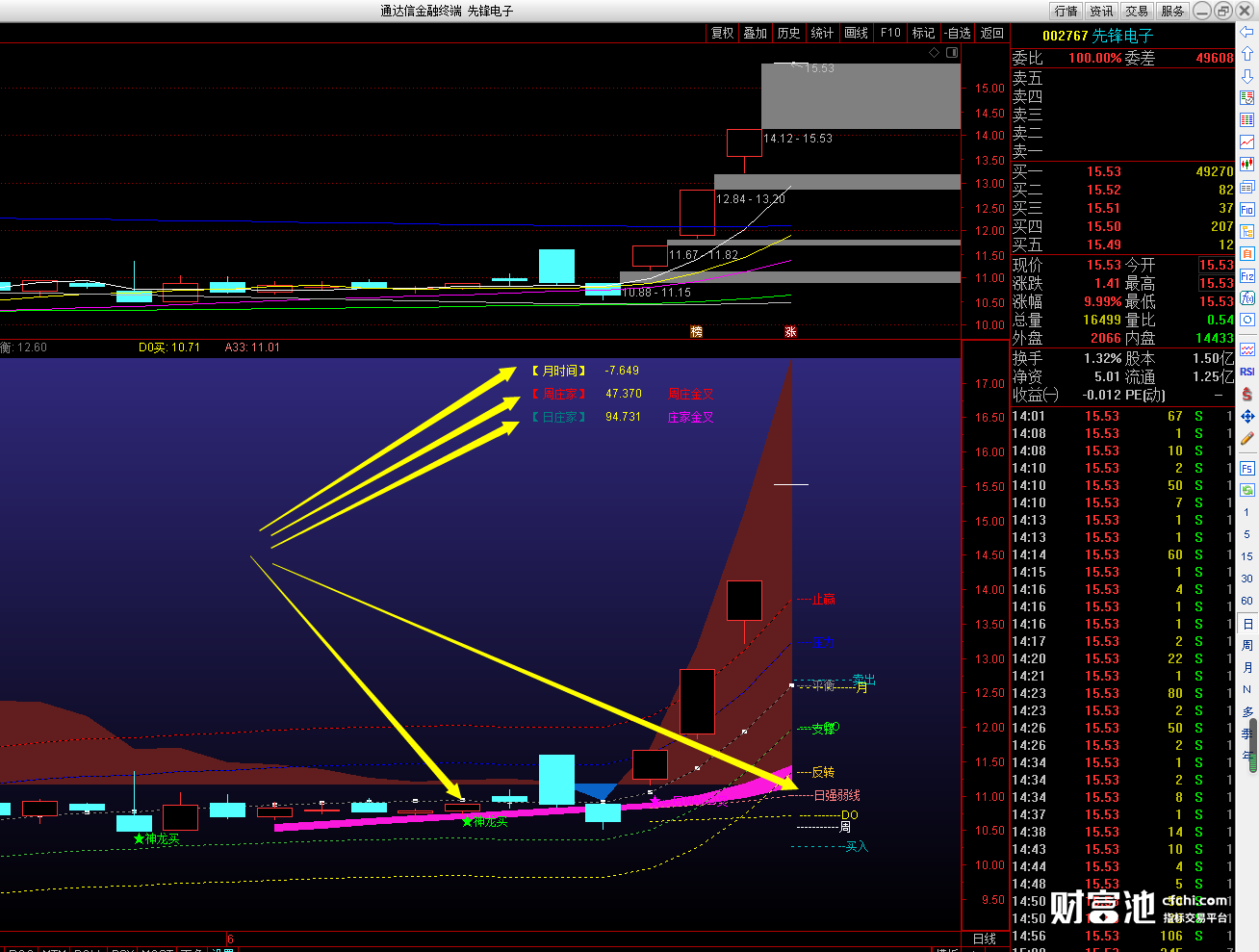Switch to the candlestick chart icon
The width and height of the screenshot is (1259, 952).
point(1246,165)
